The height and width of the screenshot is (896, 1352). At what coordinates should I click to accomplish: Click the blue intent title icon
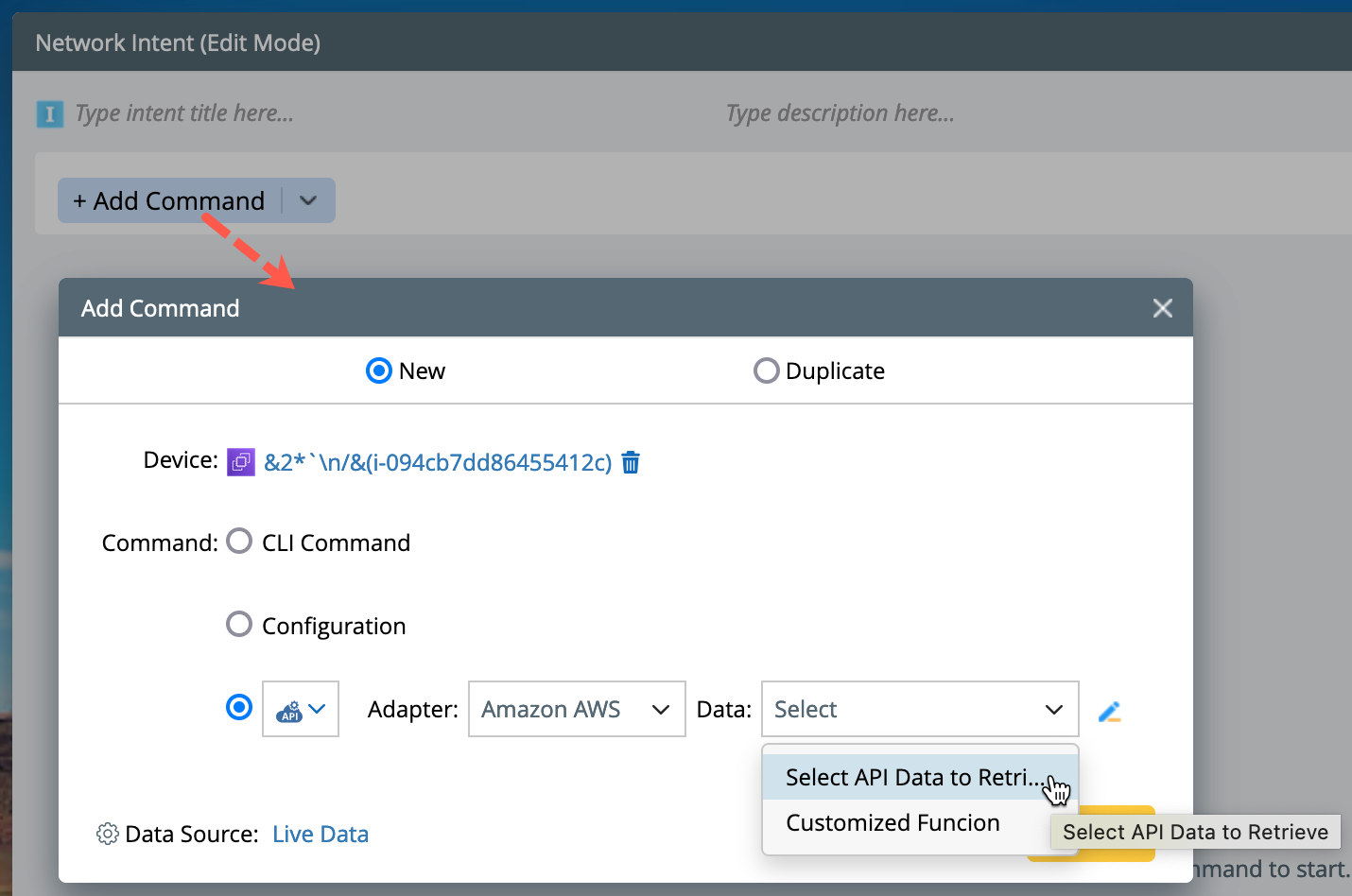click(x=49, y=114)
